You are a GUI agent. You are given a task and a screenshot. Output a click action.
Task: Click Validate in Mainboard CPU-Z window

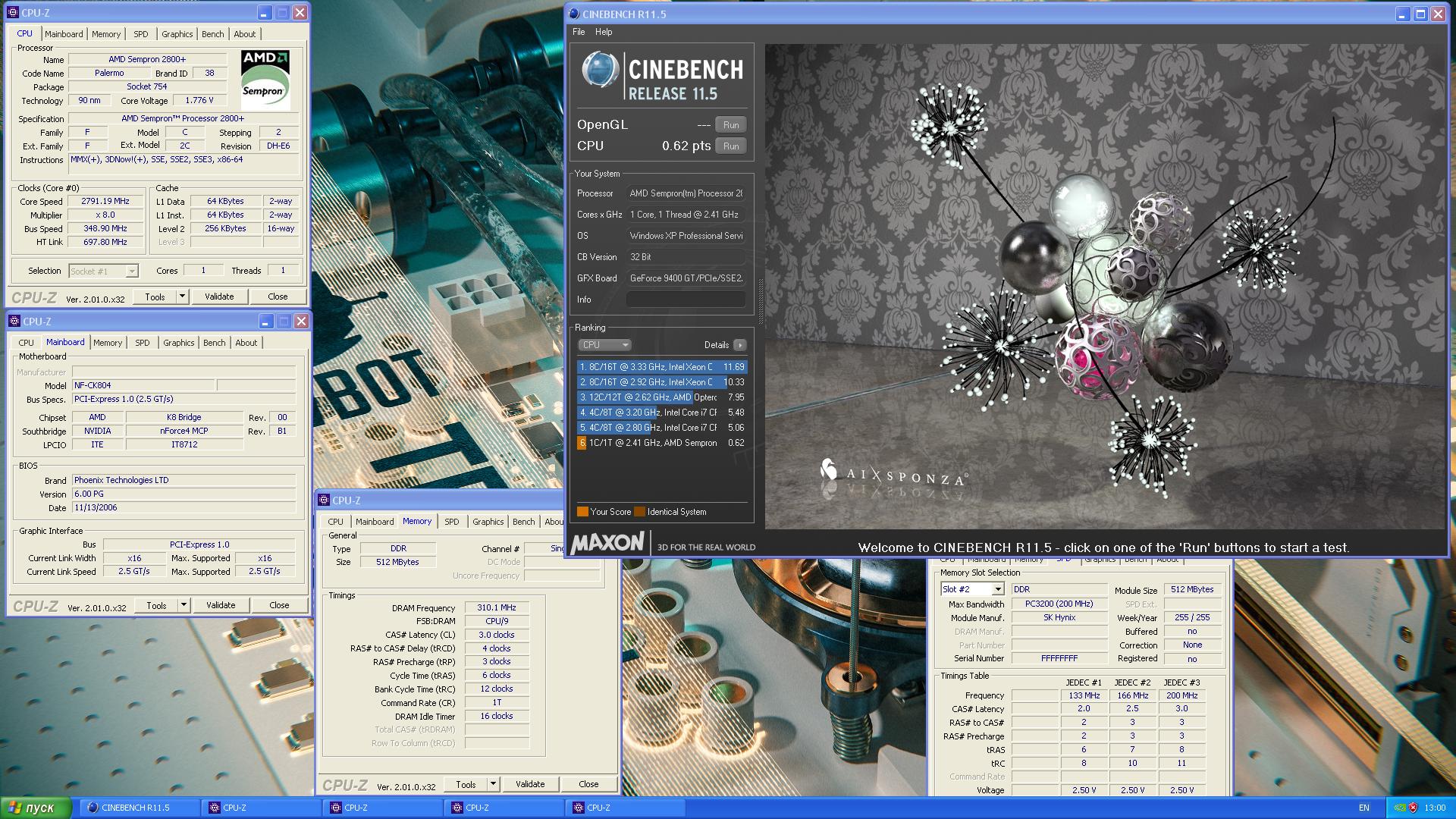[221, 605]
